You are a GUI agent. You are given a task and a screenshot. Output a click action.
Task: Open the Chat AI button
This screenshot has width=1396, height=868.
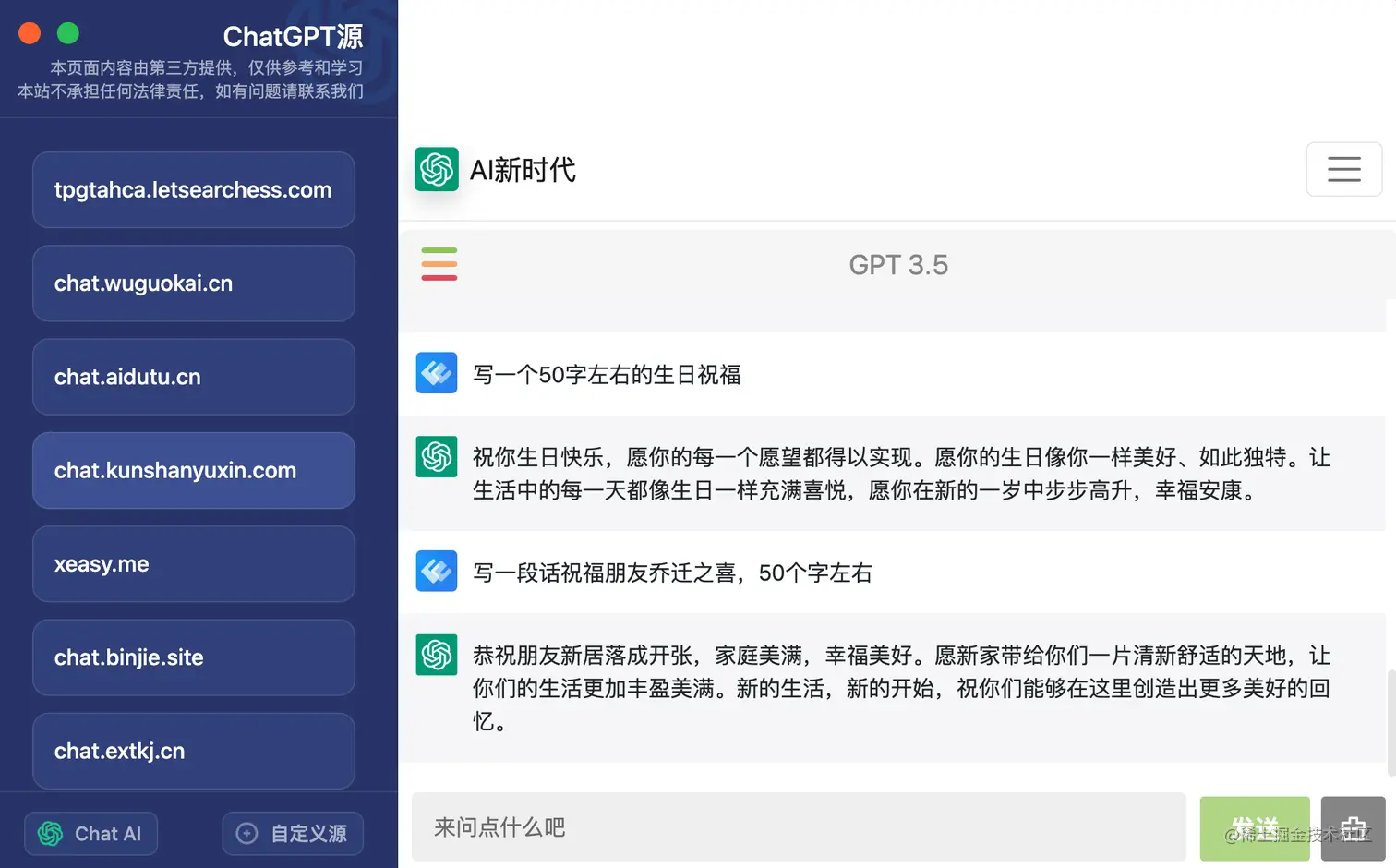90,834
